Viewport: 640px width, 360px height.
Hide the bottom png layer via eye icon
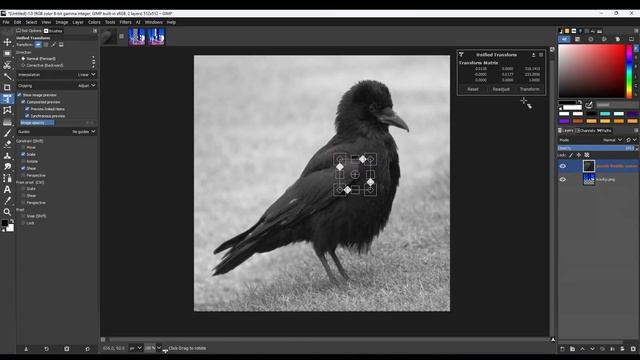(563, 179)
